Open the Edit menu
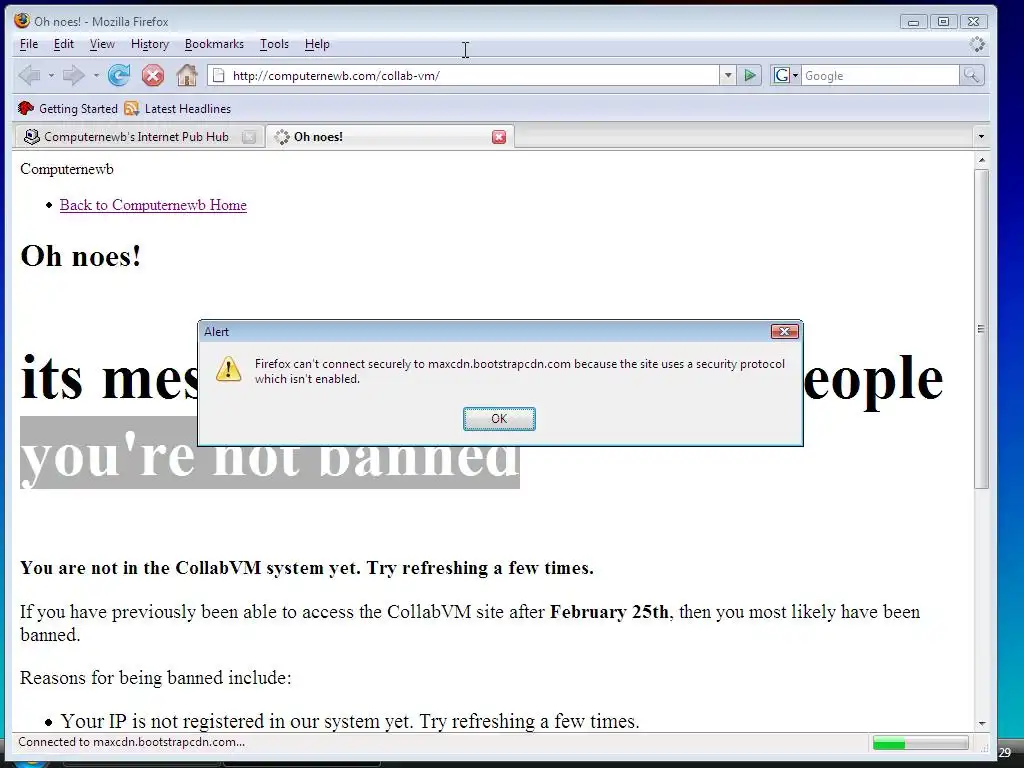This screenshot has height=768, width=1024. [x=63, y=44]
